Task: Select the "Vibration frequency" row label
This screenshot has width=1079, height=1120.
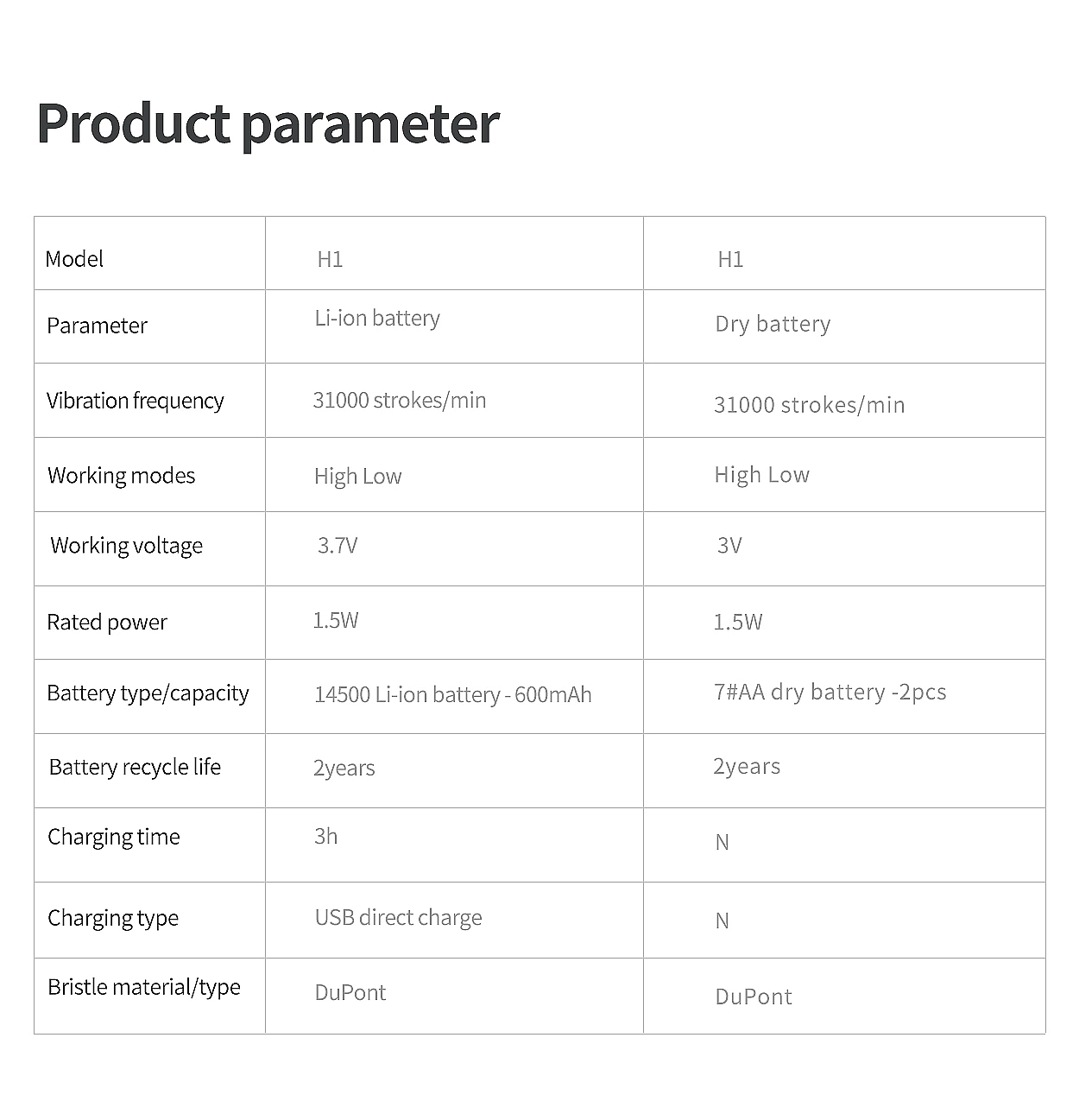Action: (135, 401)
